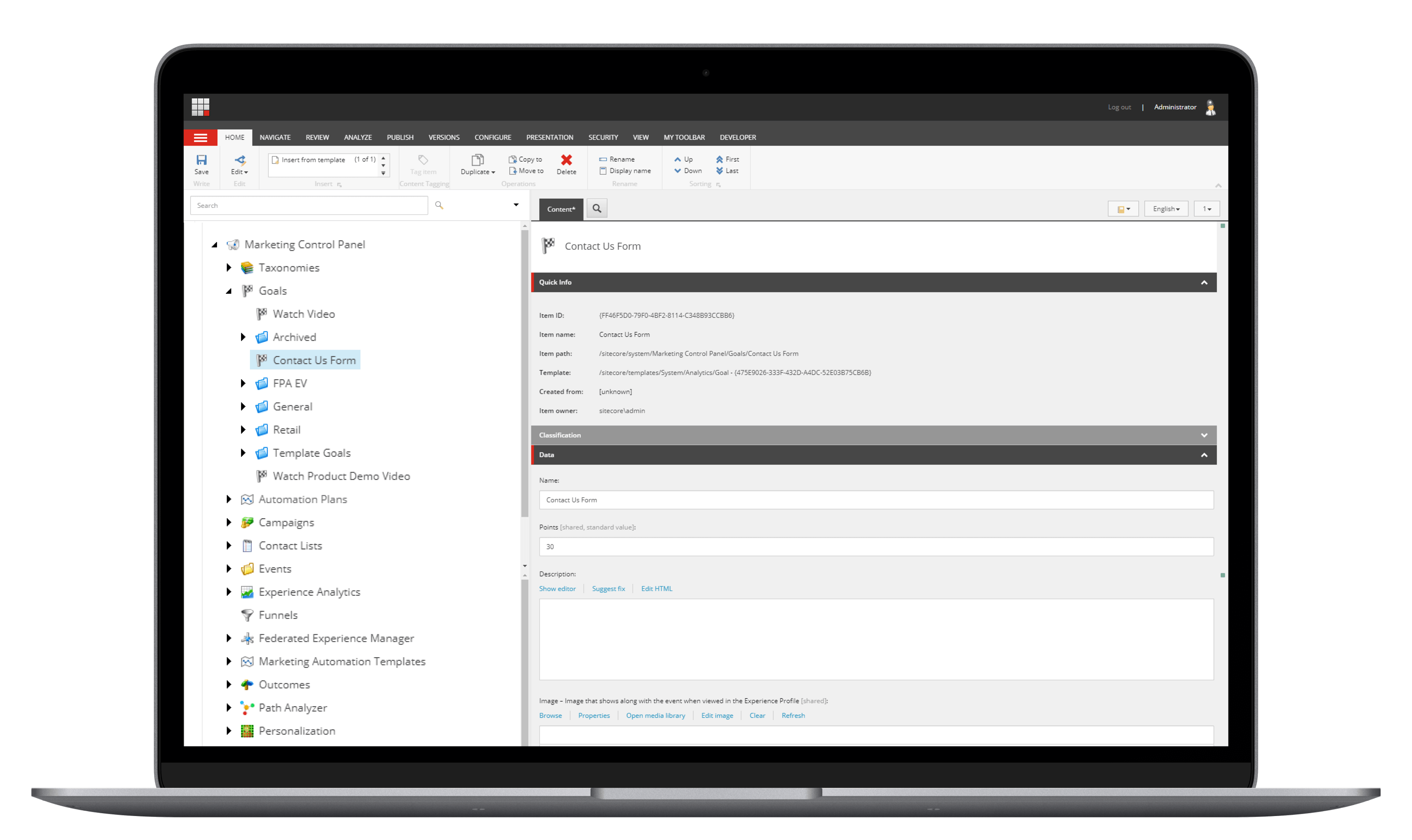Click Insert from template option
Screen dimensions: 1412x840
pyautogui.click(x=313, y=160)
